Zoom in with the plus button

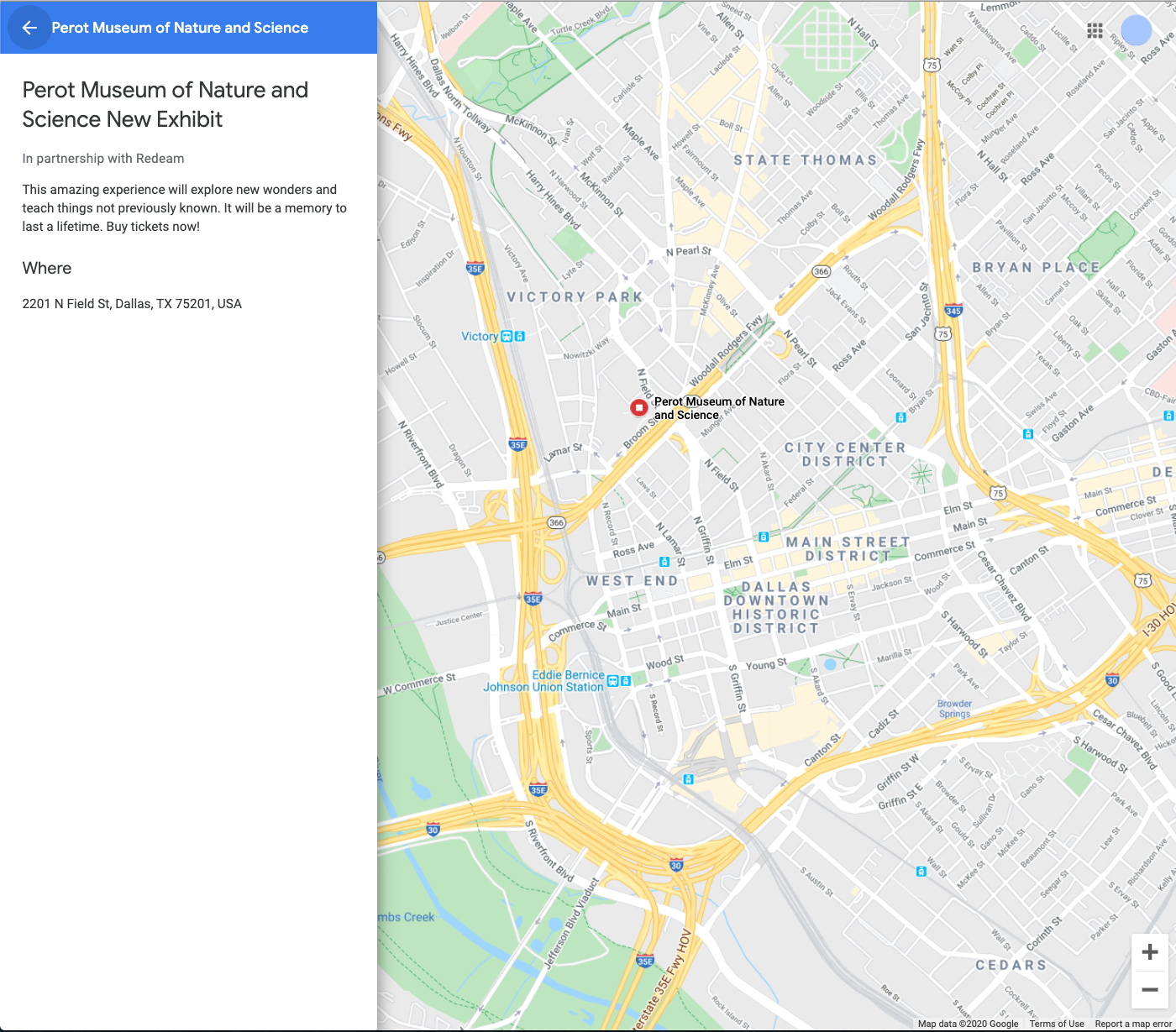pyautogui.click(x=1150, y=951)
